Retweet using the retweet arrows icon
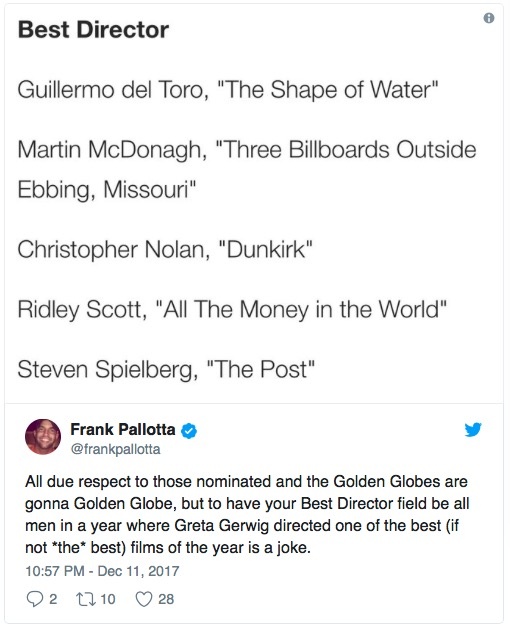Viewport: 510px width, 627px height. [x=84, y=599]
